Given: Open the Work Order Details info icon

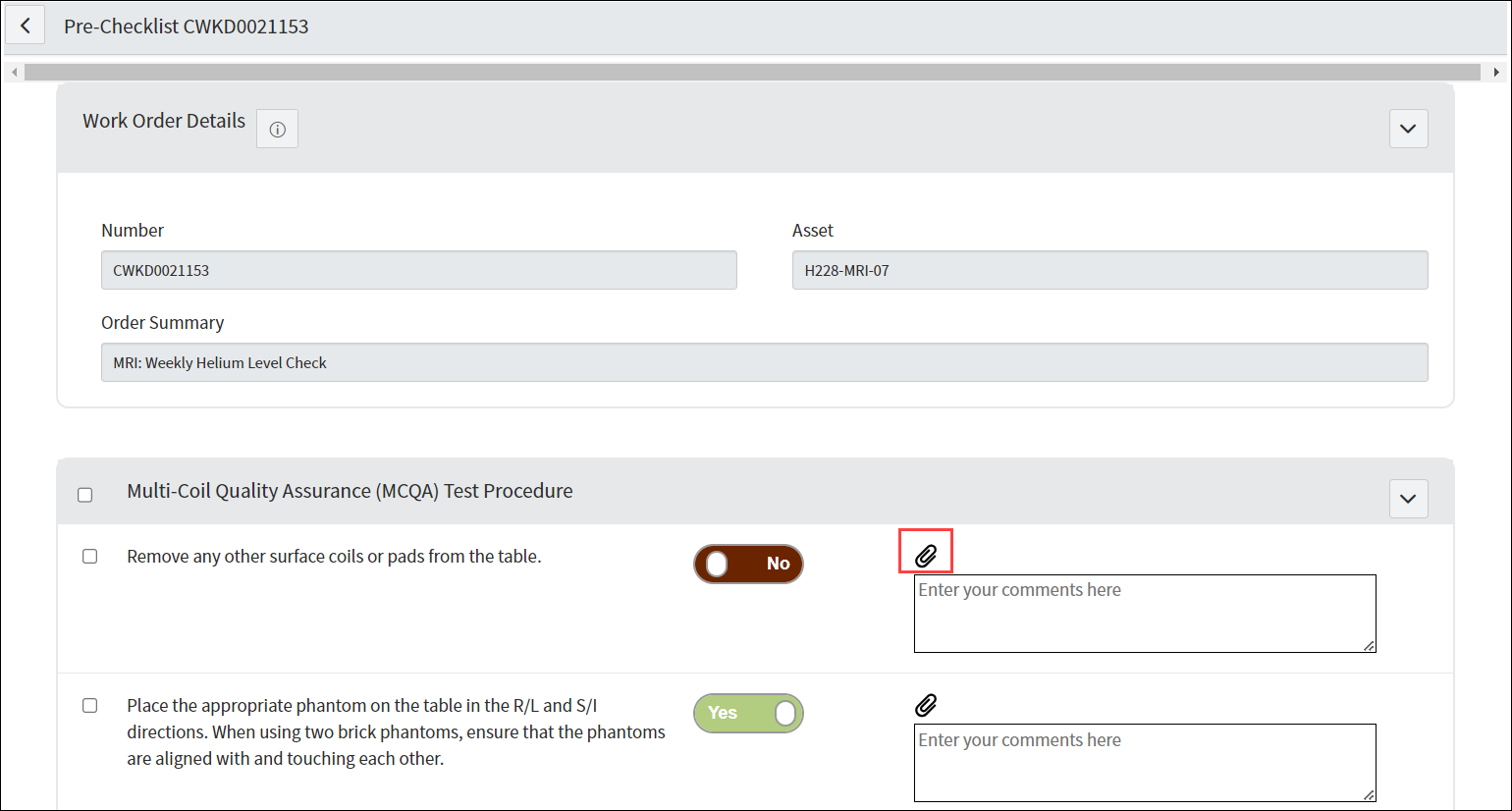Looking at the screenshot, I should click(277, 130).
